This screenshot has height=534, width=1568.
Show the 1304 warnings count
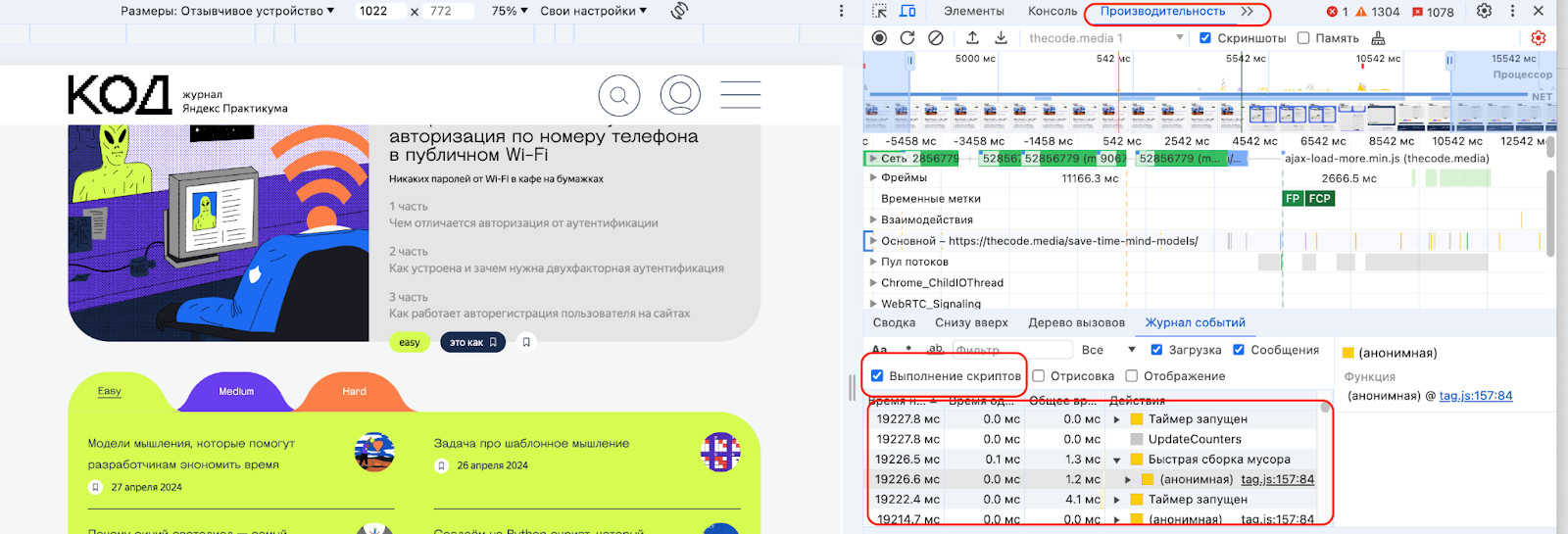coord(1377,12)
